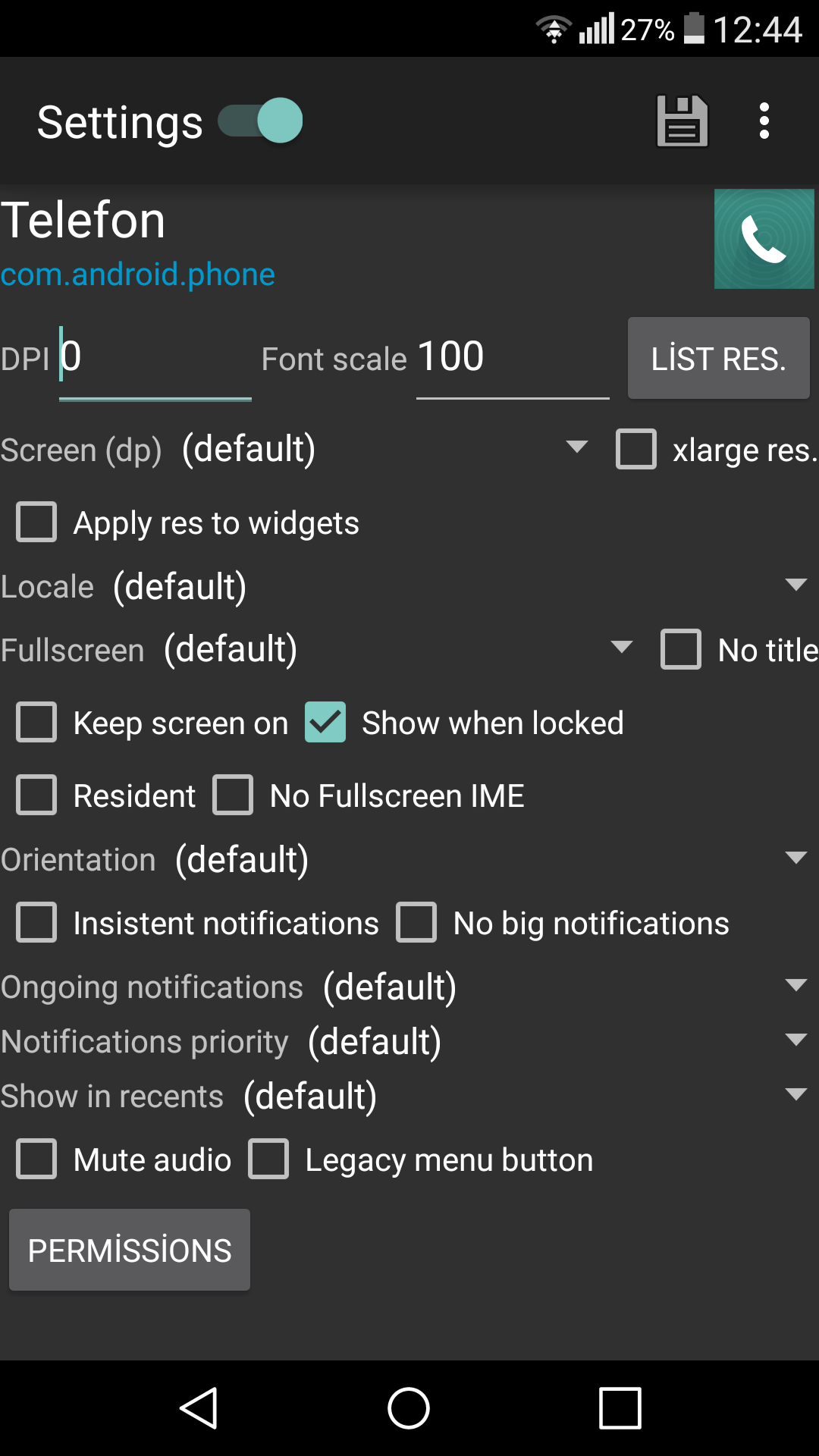The height and width of the screenshot is (1456, 819).
Task: Turn off the Settings master switch
Action: pos(260,121)
